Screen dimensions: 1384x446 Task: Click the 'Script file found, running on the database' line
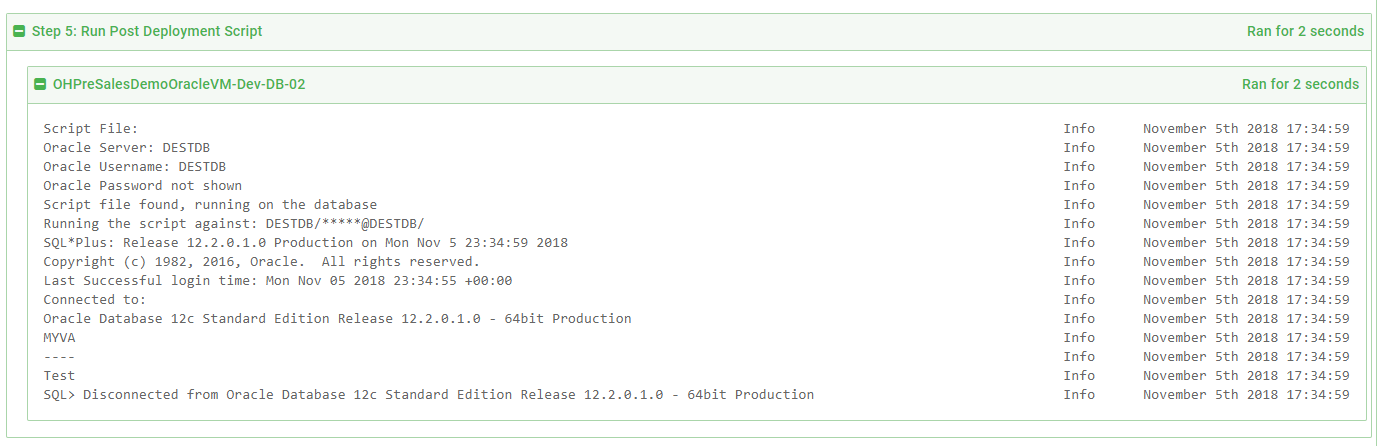click(210, 205)
